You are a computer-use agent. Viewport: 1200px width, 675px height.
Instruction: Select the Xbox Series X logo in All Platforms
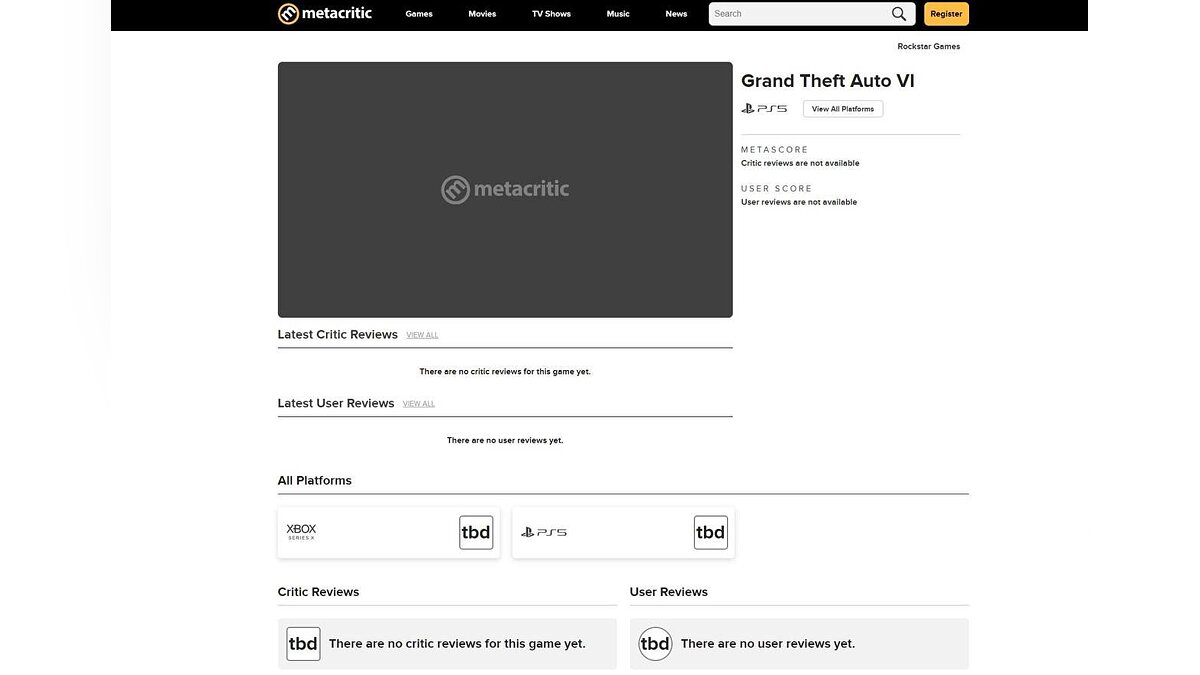point(301,532)
